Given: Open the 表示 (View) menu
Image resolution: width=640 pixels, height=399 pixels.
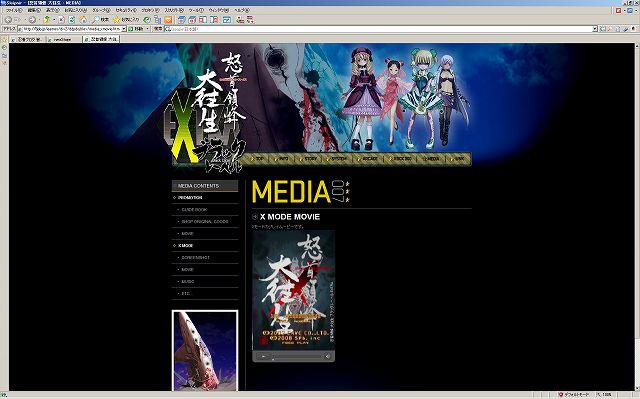Looking at the screenshot, I should (x=53, y=10).
